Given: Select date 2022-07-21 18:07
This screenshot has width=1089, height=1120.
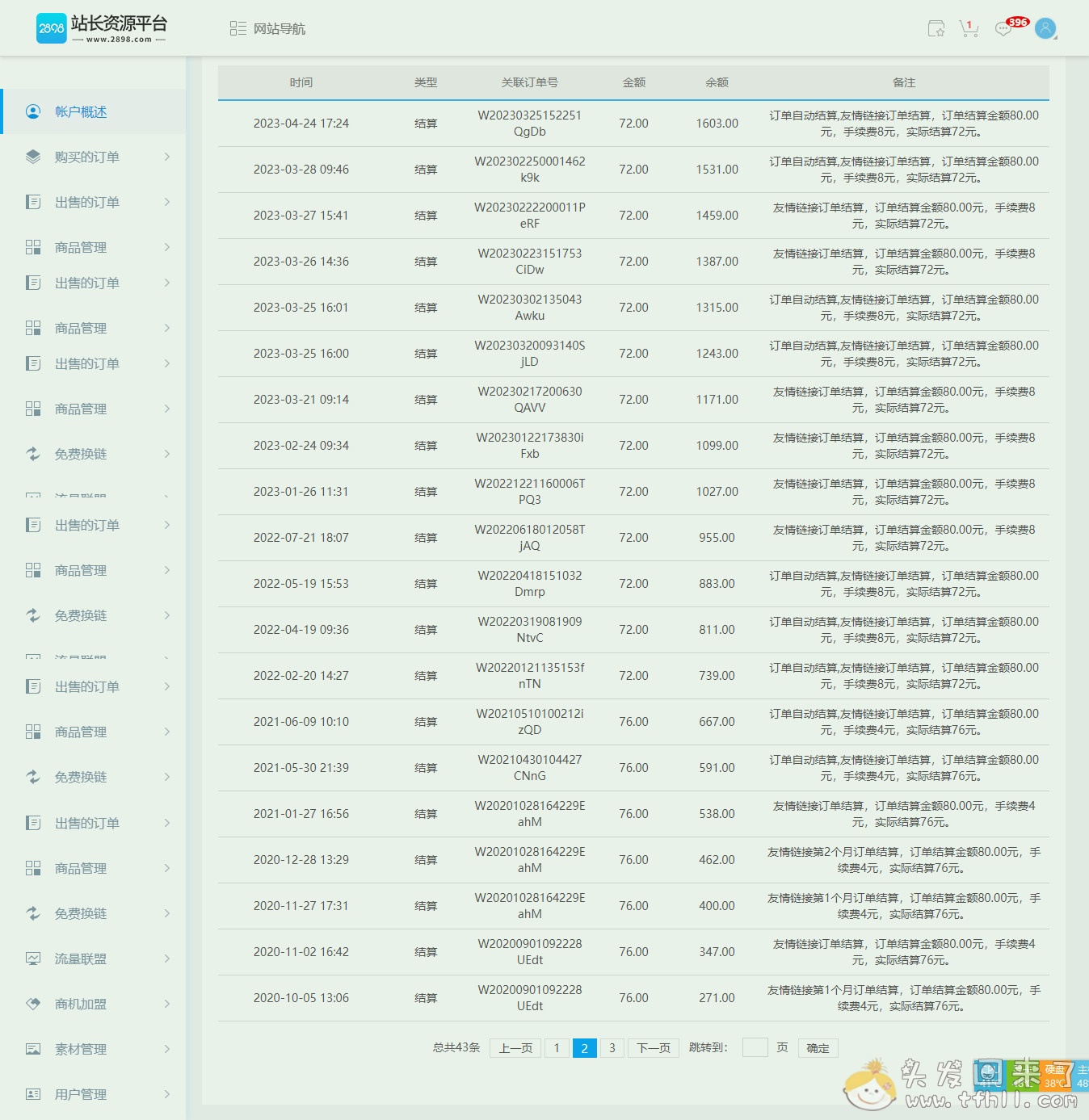Looking at the screenshot, I should point(301,538).
